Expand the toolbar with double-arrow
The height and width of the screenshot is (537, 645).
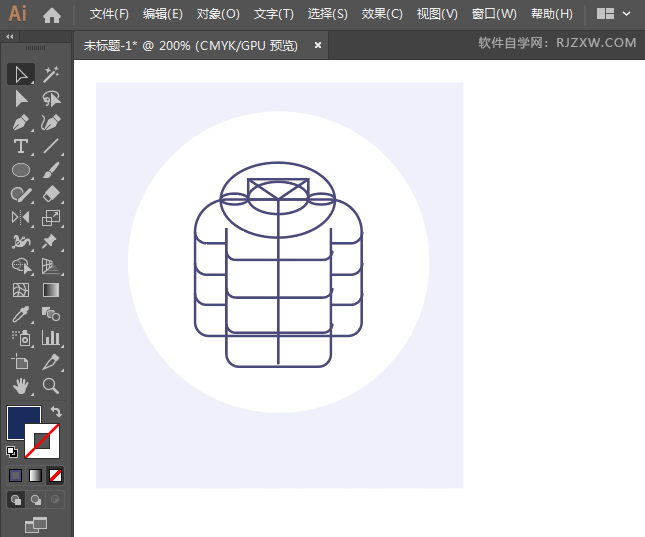pos(10,36)
